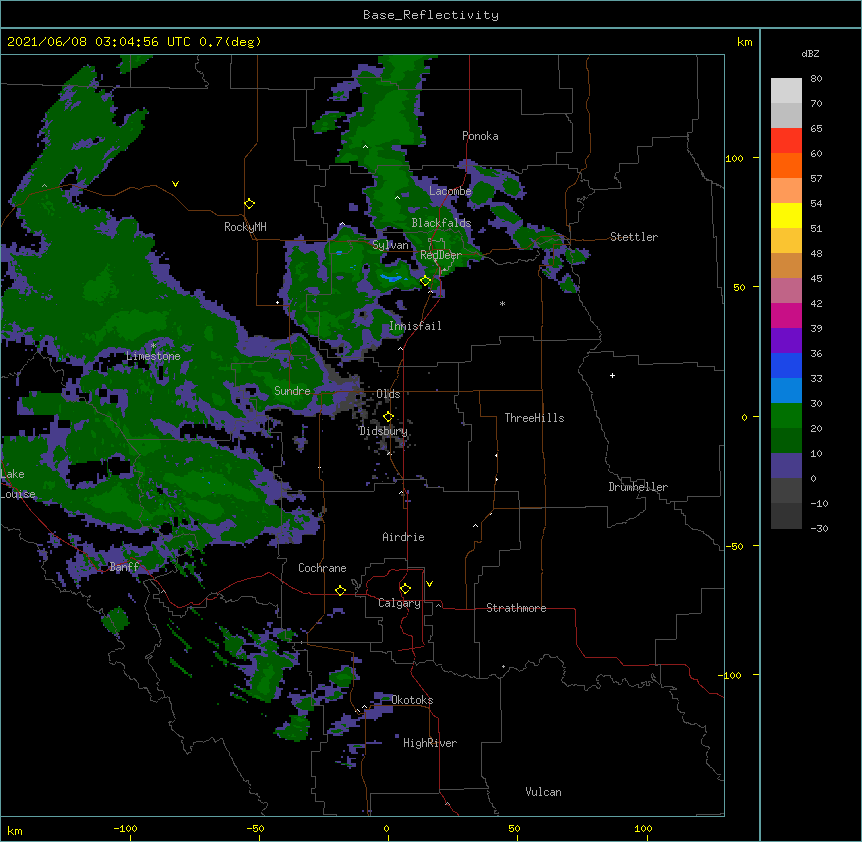The width and height of the screenshot is (862, 842).
Task: Click the ThreeHills town label
Action: [x=534, y=418]
